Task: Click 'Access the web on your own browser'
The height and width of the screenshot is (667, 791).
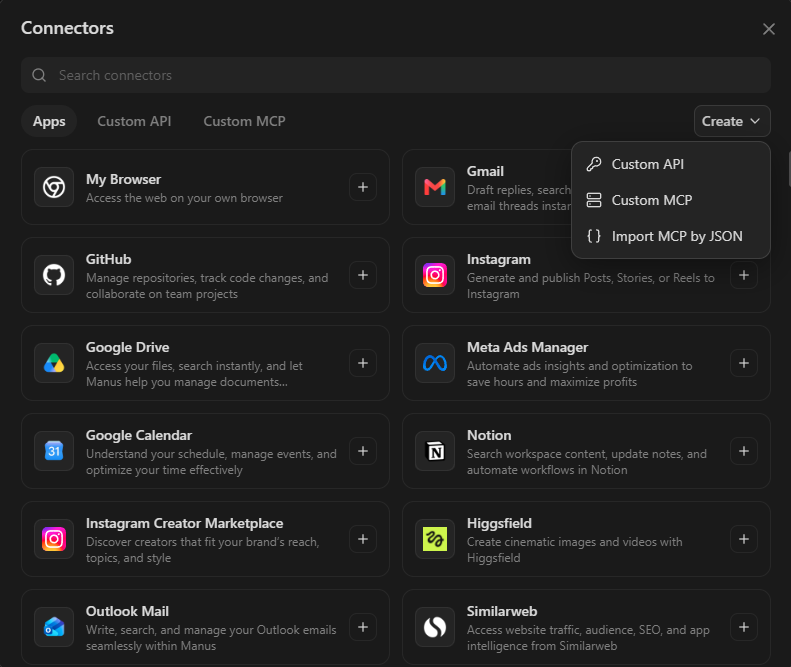Action: 184,198
